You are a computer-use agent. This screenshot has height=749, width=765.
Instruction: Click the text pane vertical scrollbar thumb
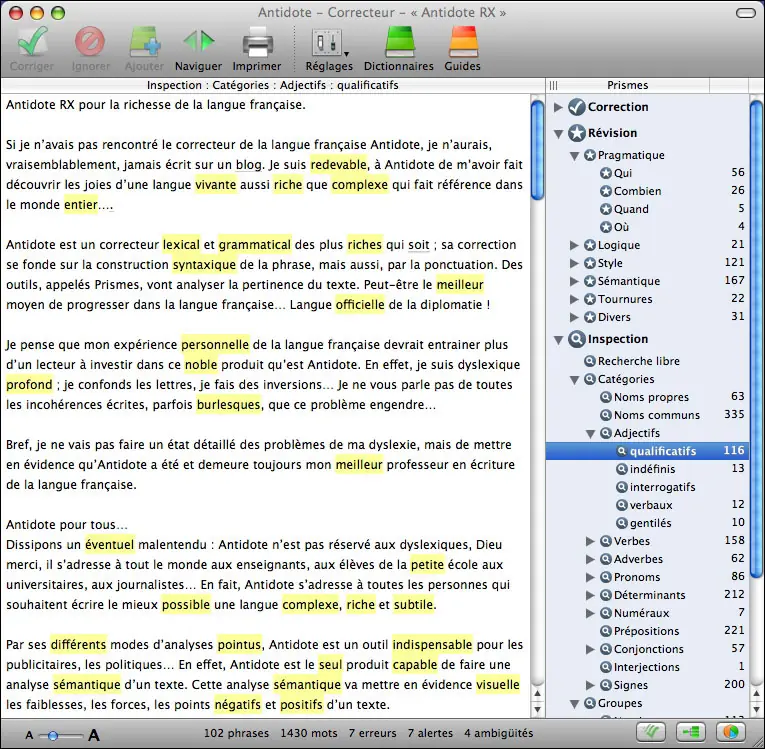tap(537, 149)
